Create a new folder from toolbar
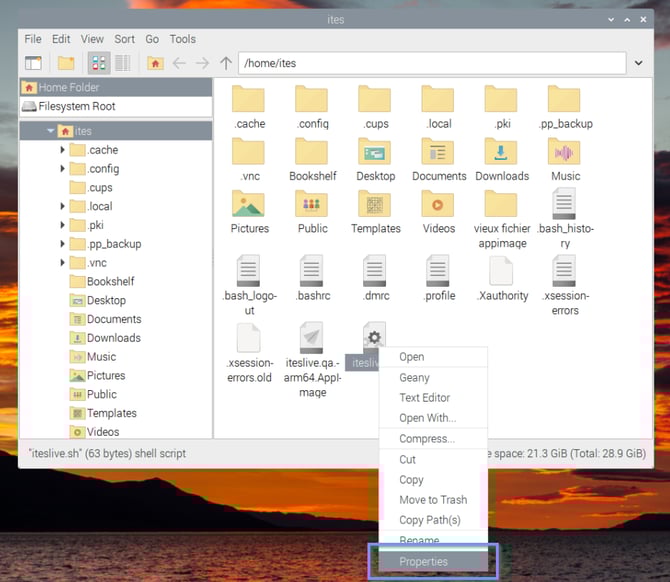This screenshot has height=582, width=670. [66, 63]
